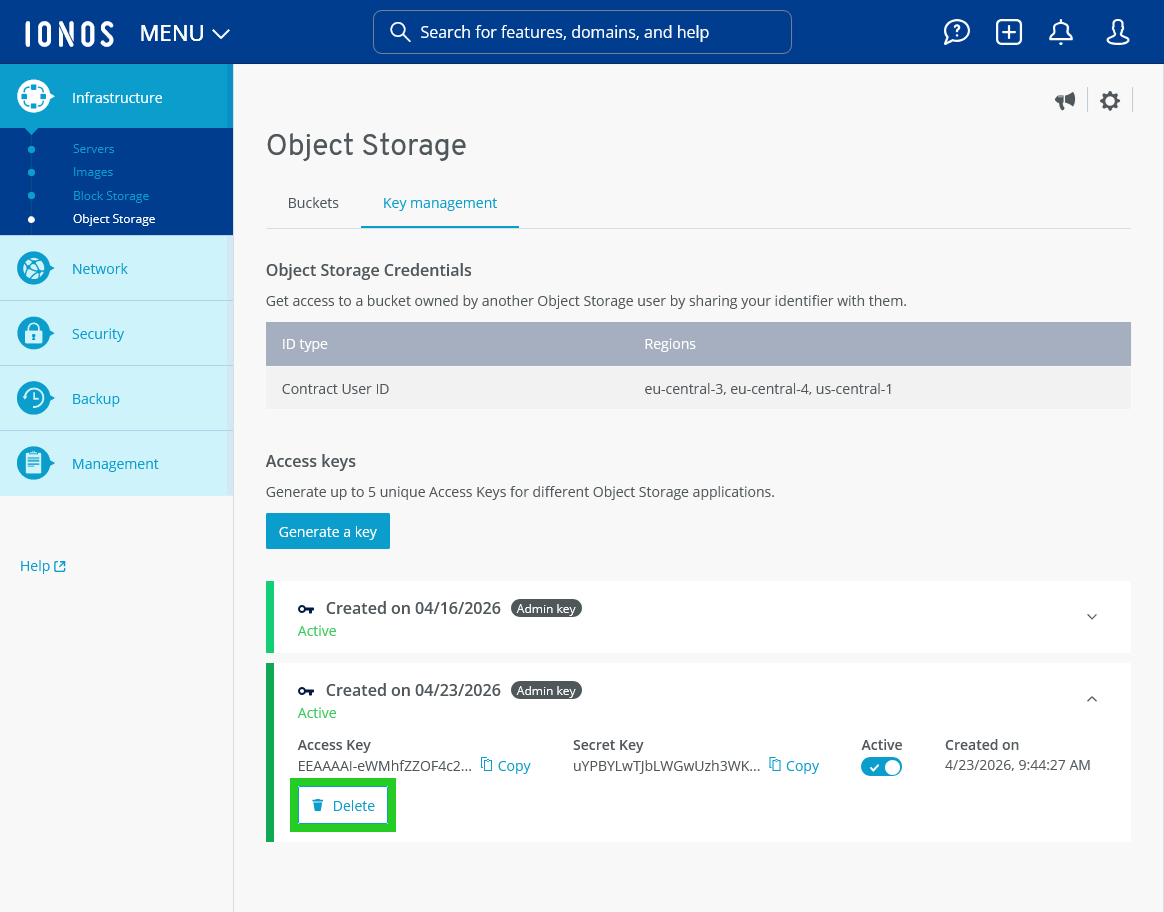1164x912 pixels.
Task: Click the Network globe icon in sidebar
Action: pos(34,268)
